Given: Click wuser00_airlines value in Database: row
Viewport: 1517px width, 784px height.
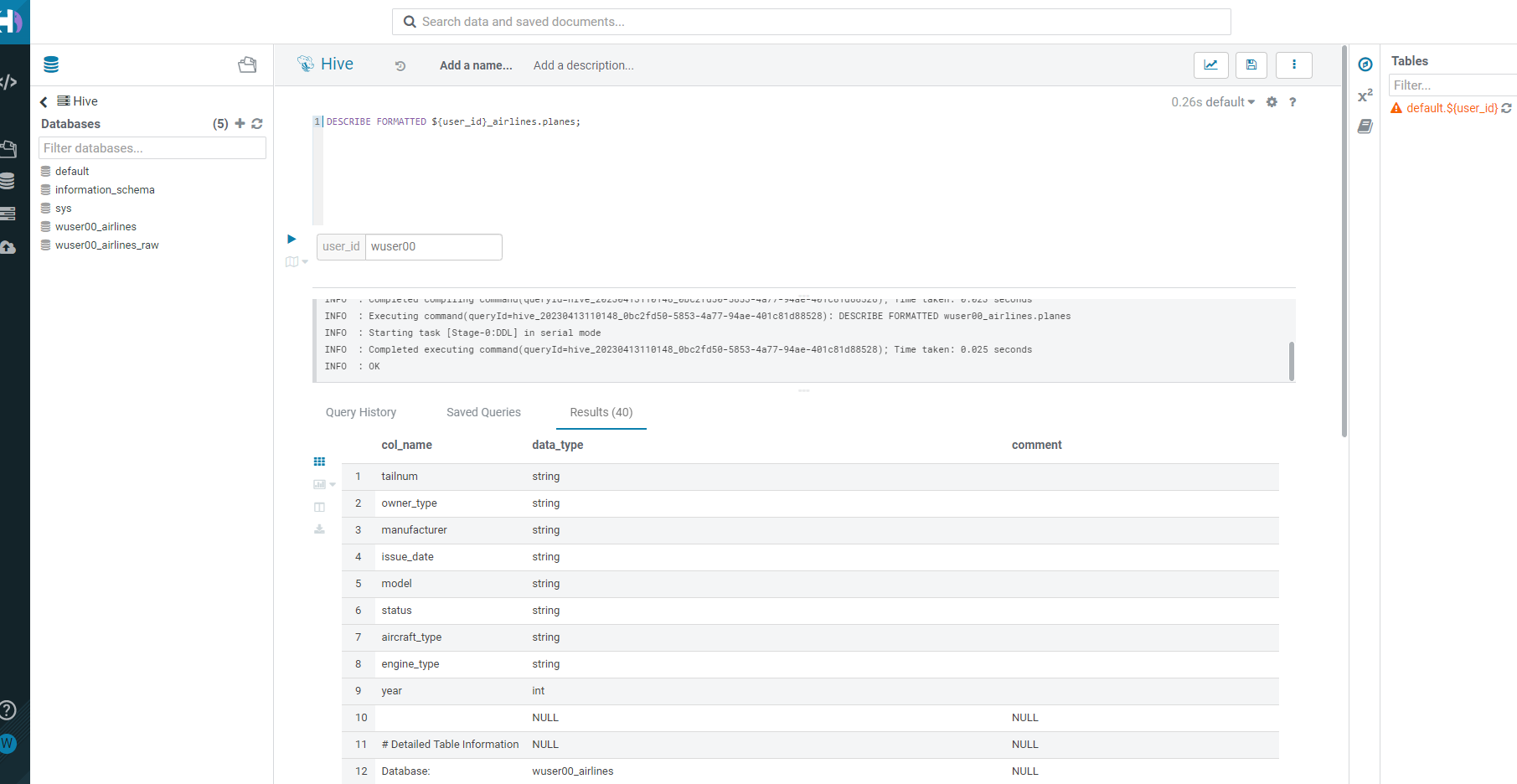Looking at the screenshot, I should tap(573, 771).
